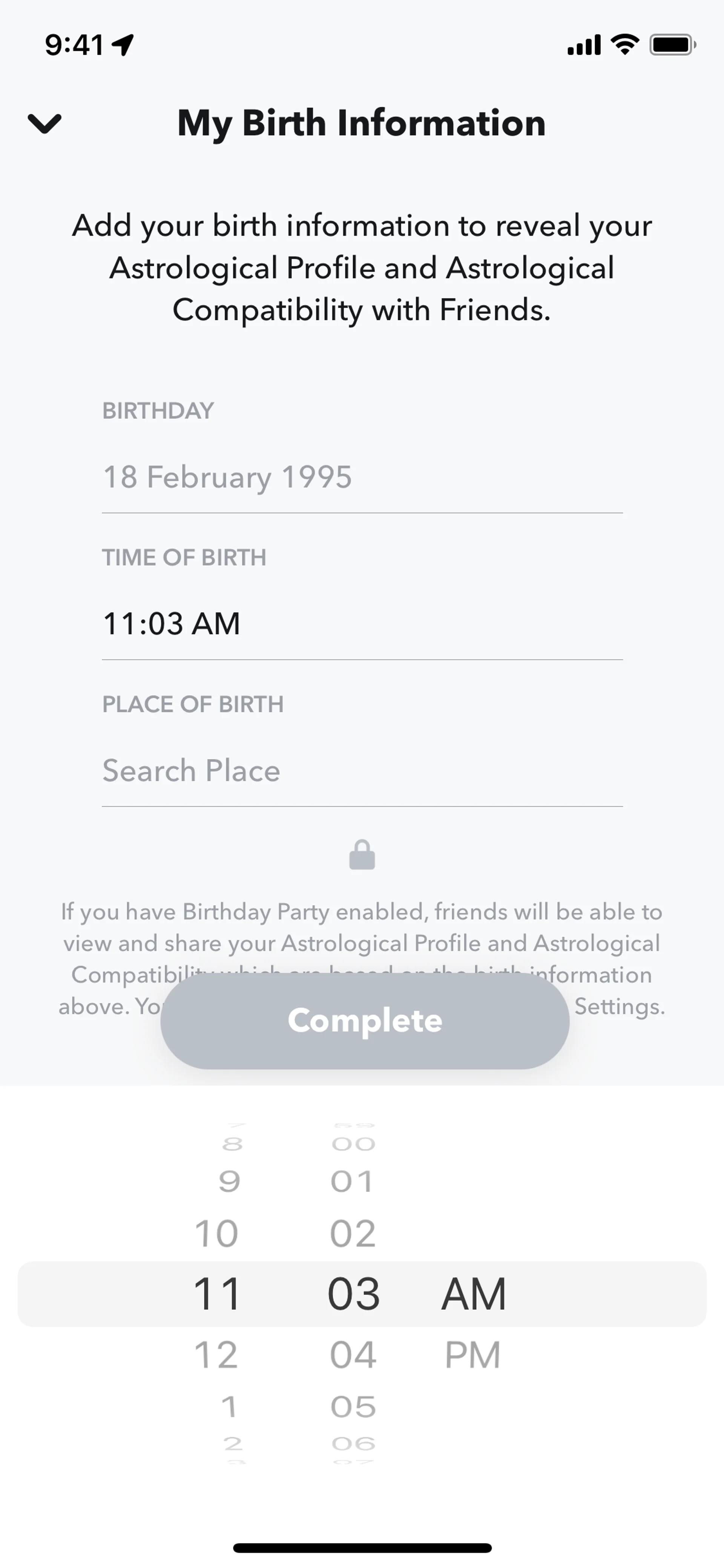This screenshot has height=1568, width=724.
Task: Tap the cellular signal bars icon
Action: (x=583, y=45)
